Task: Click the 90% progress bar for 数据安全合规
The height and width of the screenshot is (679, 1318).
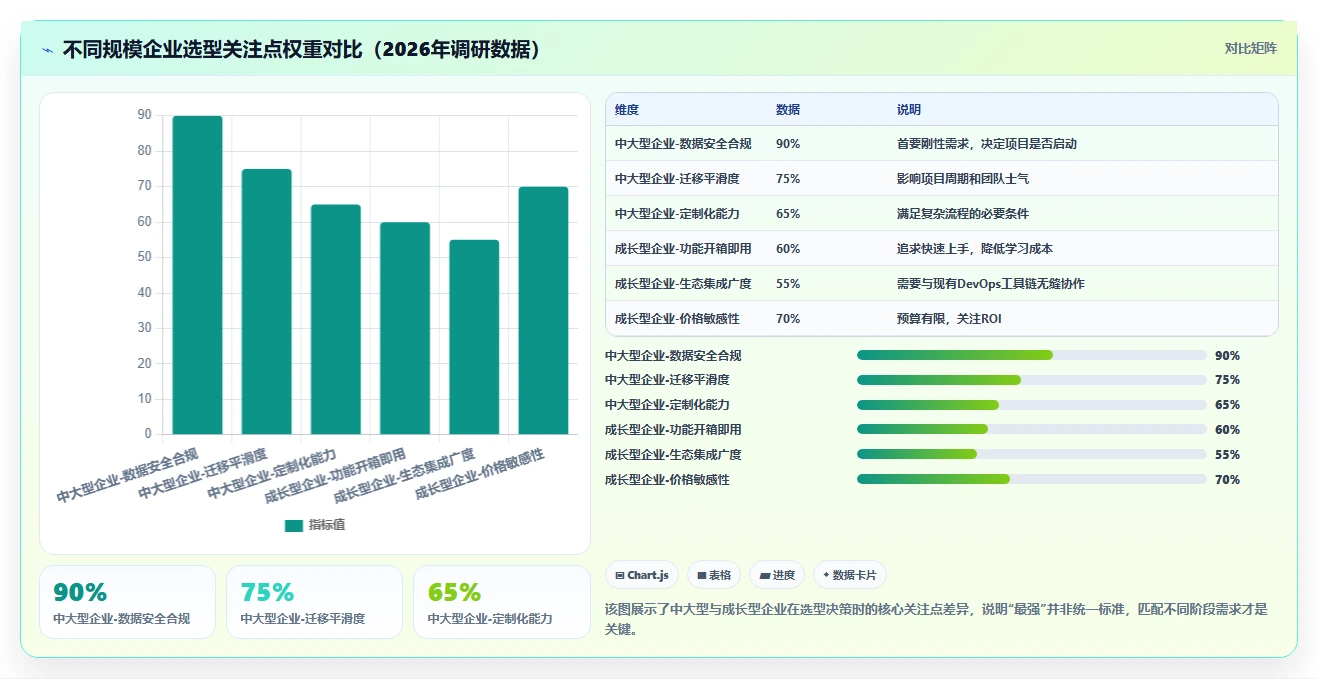Action: (x=1032, y=355)
